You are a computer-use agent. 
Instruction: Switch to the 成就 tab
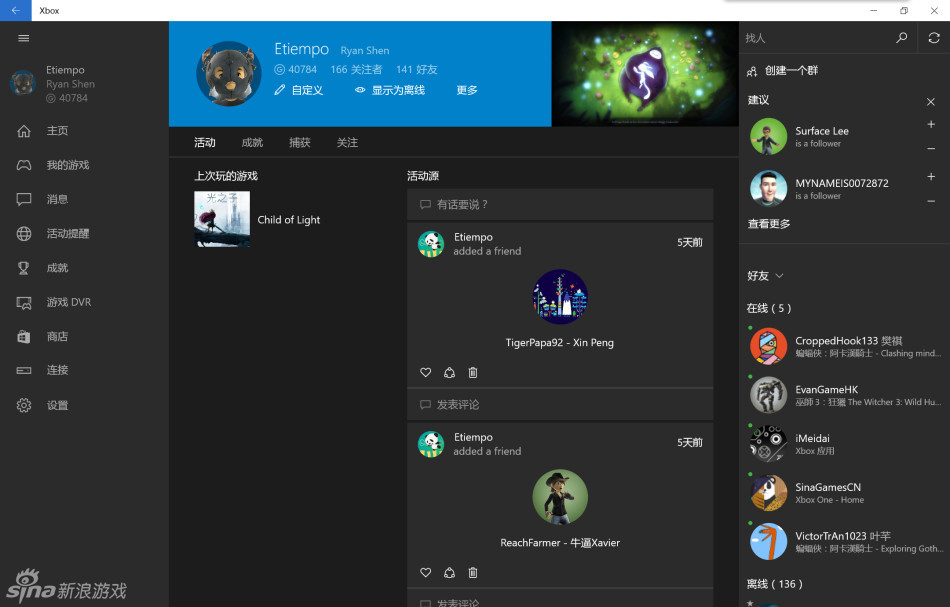[x=252, y=143]
